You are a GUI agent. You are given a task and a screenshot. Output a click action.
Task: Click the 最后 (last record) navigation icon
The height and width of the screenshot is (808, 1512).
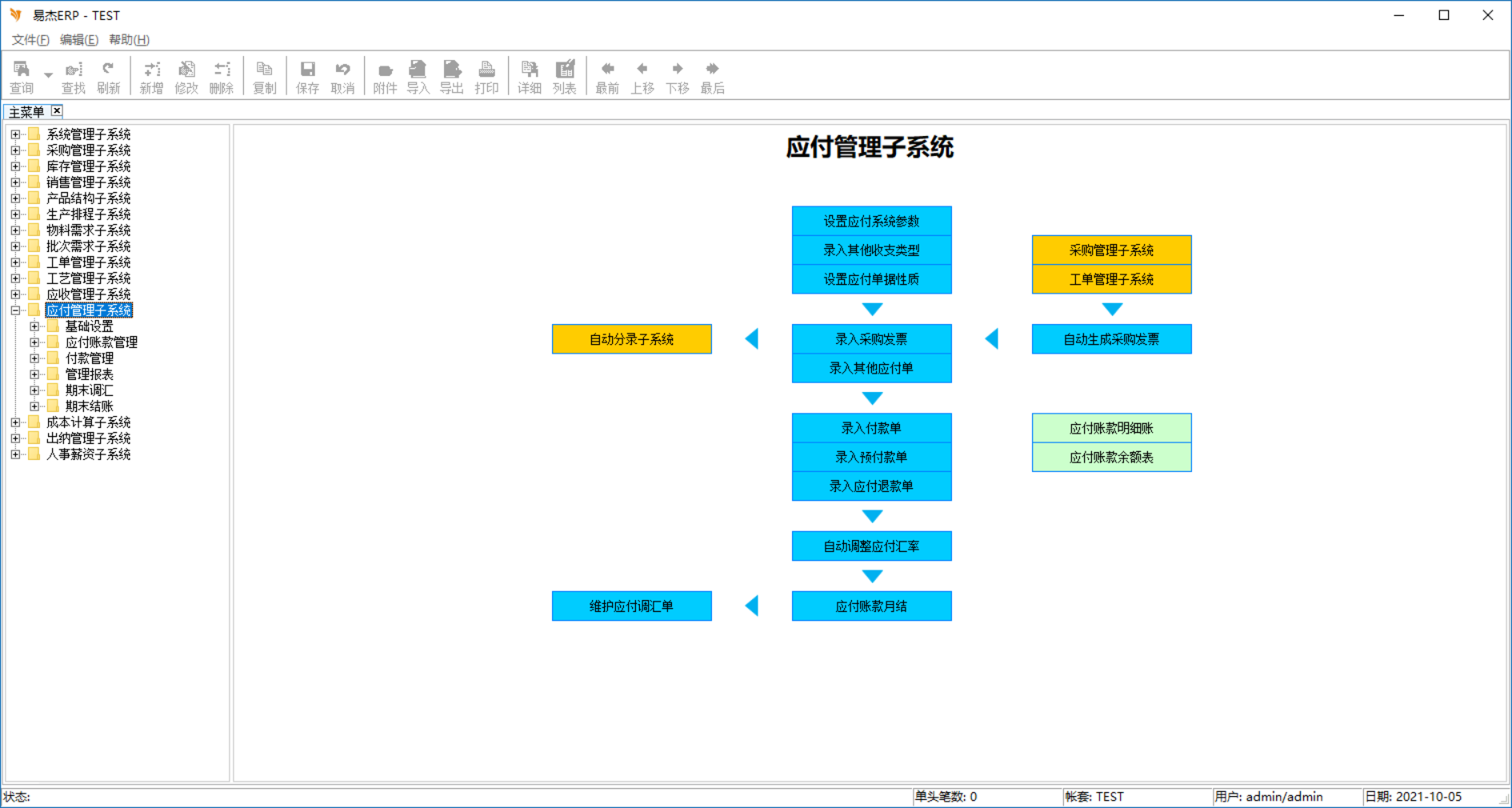[713, 78]
